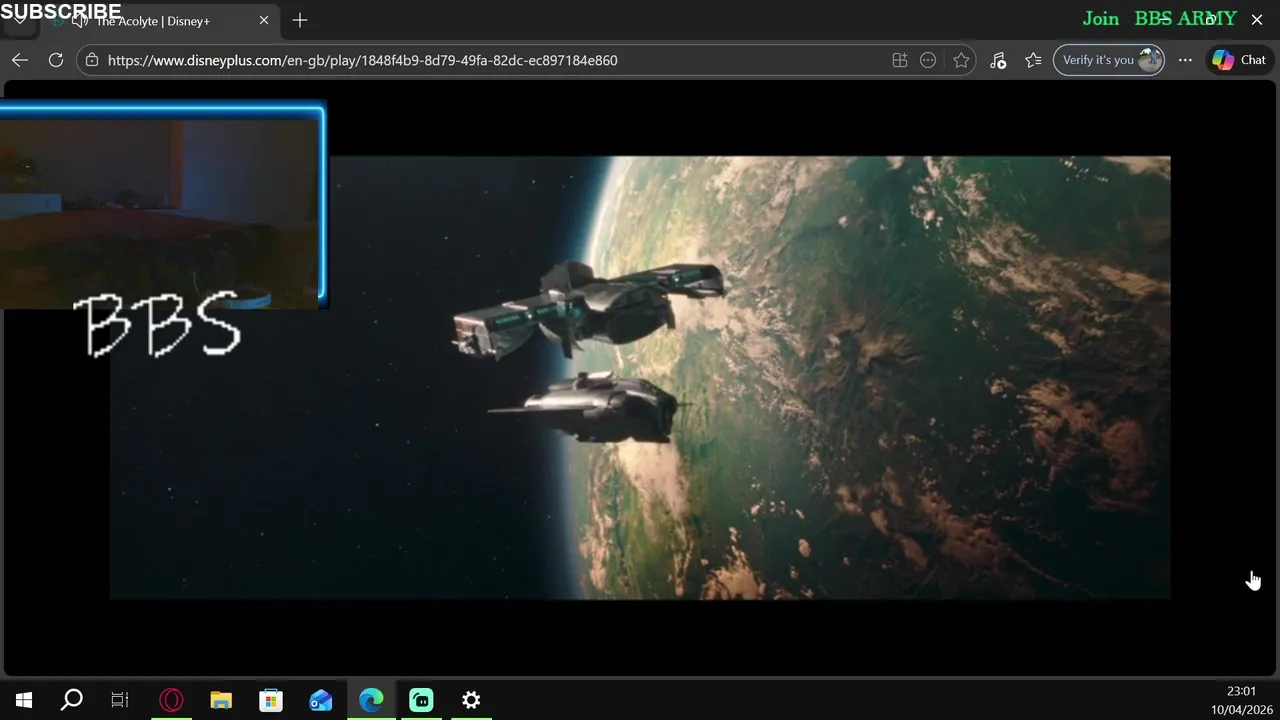The image size is (1280, 720).
Task: Open Copilot Chat
Action: click(1240, 60)
